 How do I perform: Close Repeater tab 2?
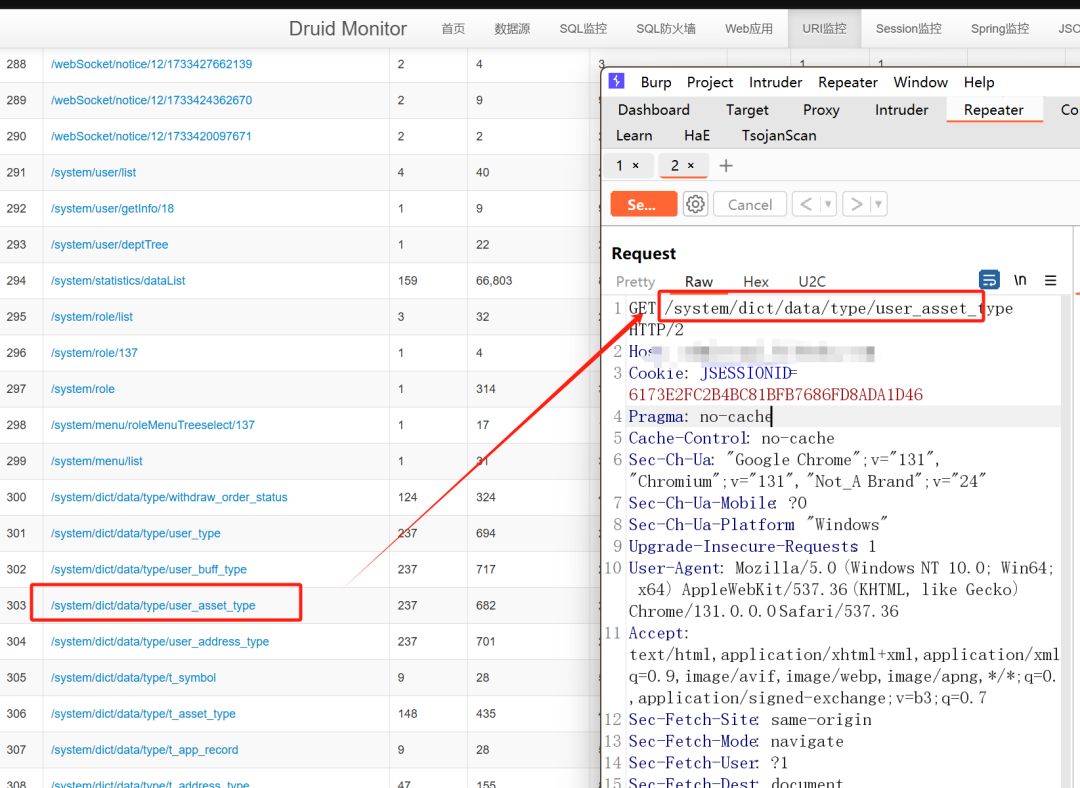[x=691, y=165]
